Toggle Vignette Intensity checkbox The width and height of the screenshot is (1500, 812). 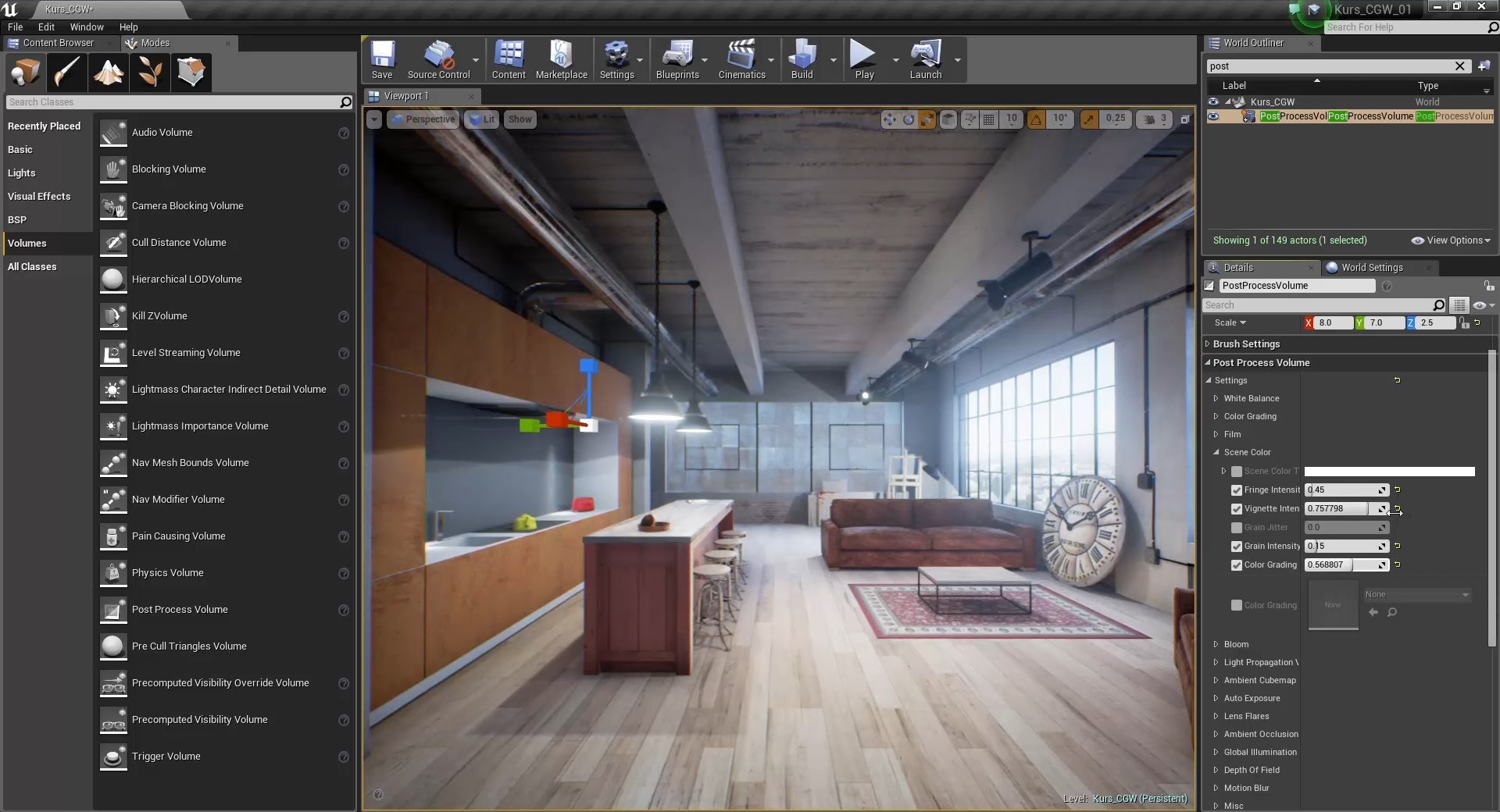pos(1237,508)
